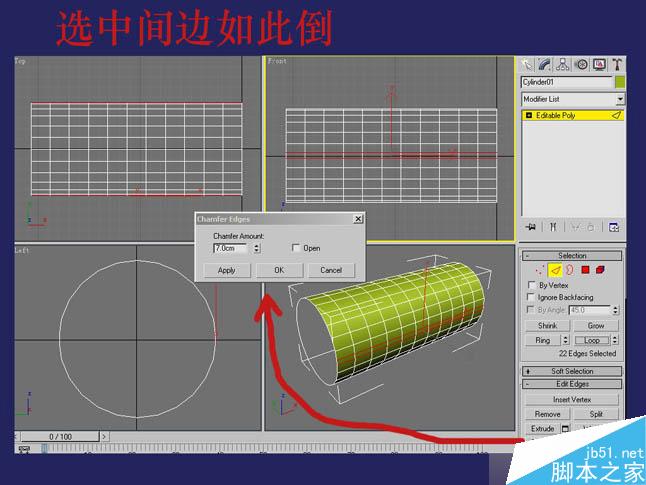The height and width of the screenshot is (485, 646).
Task: Open the Modifier List dropdown
Action: [620, 99]
